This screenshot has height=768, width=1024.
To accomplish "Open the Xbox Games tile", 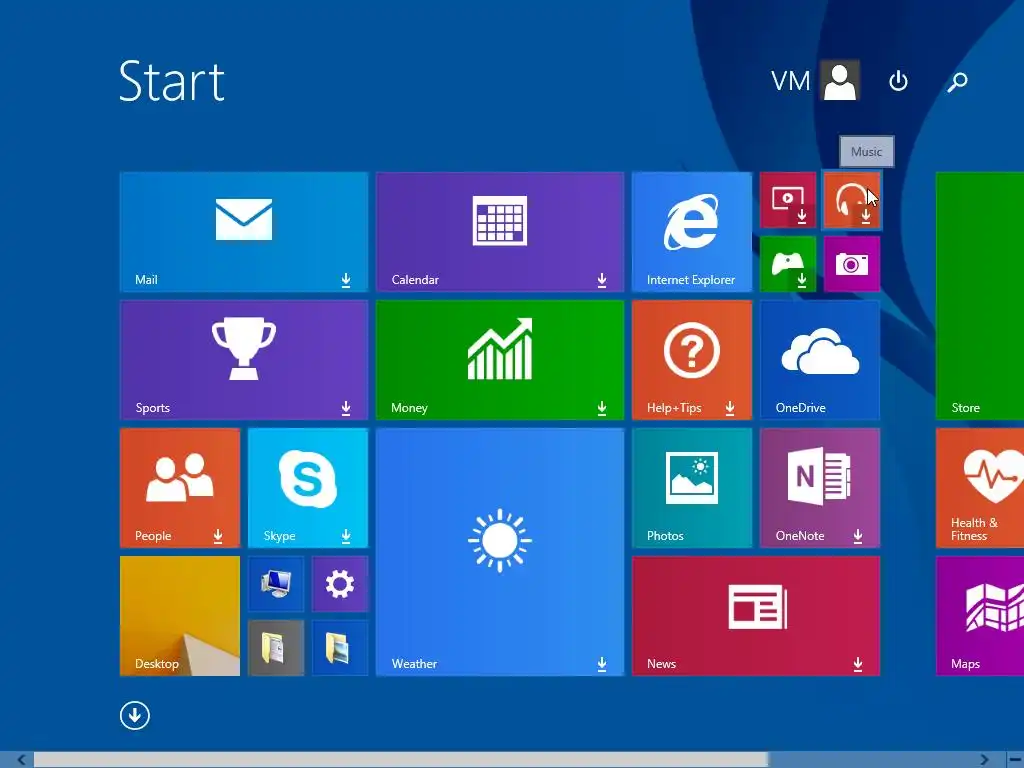I will [788, 264].
